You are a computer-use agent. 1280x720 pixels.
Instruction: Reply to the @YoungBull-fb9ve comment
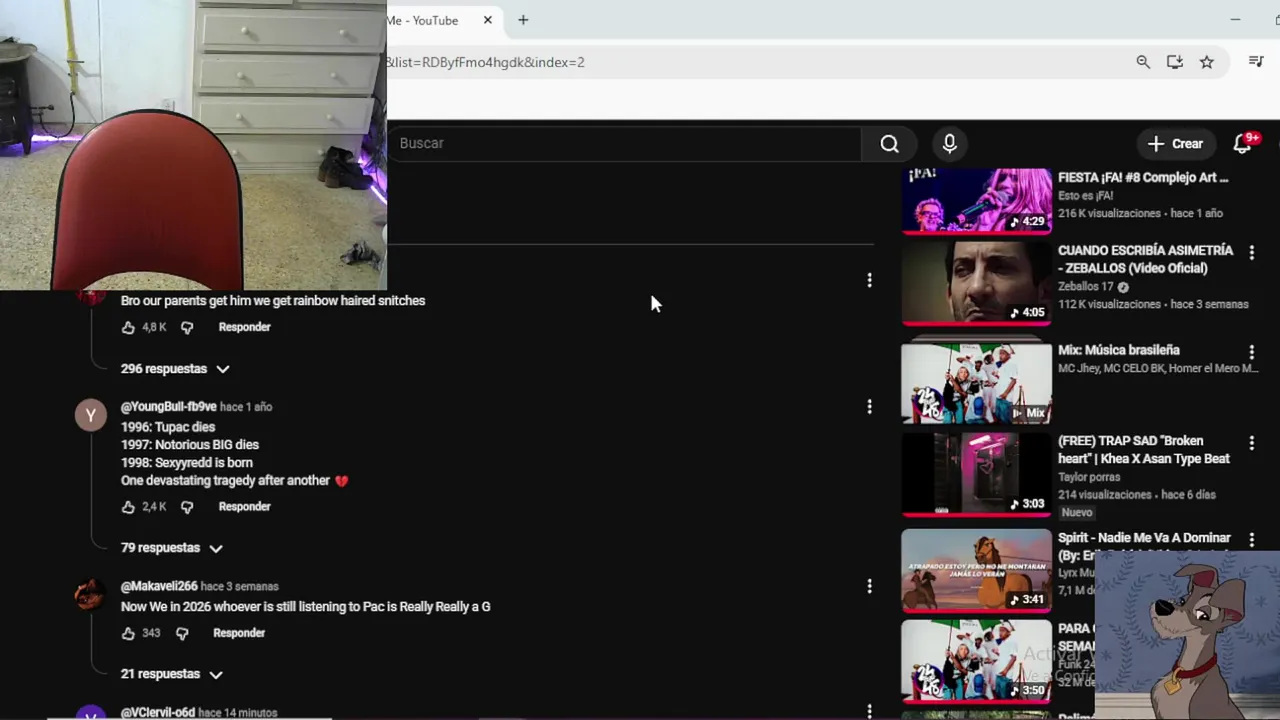click(x=244, y=507)
